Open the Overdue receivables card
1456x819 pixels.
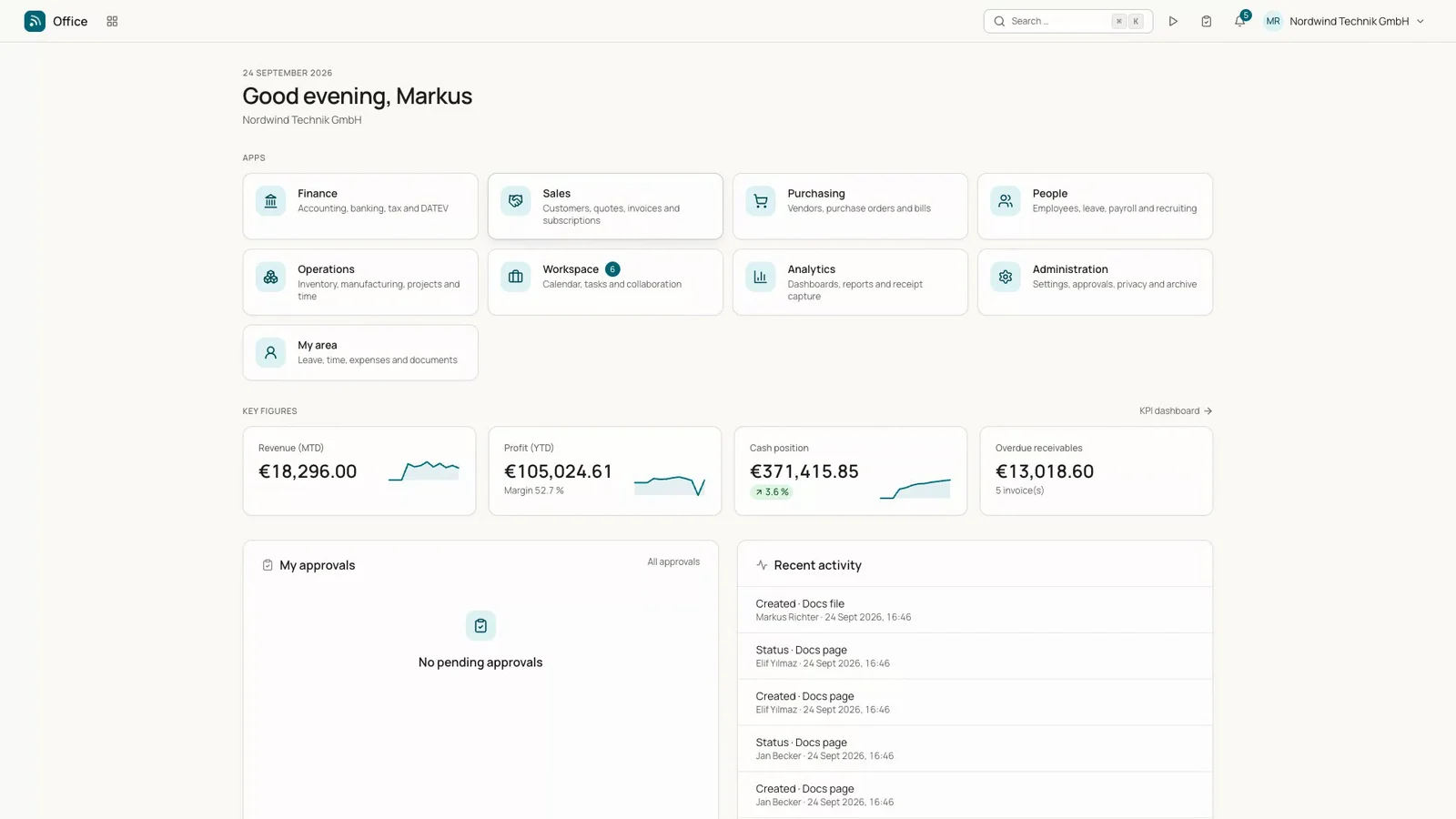1097,471
